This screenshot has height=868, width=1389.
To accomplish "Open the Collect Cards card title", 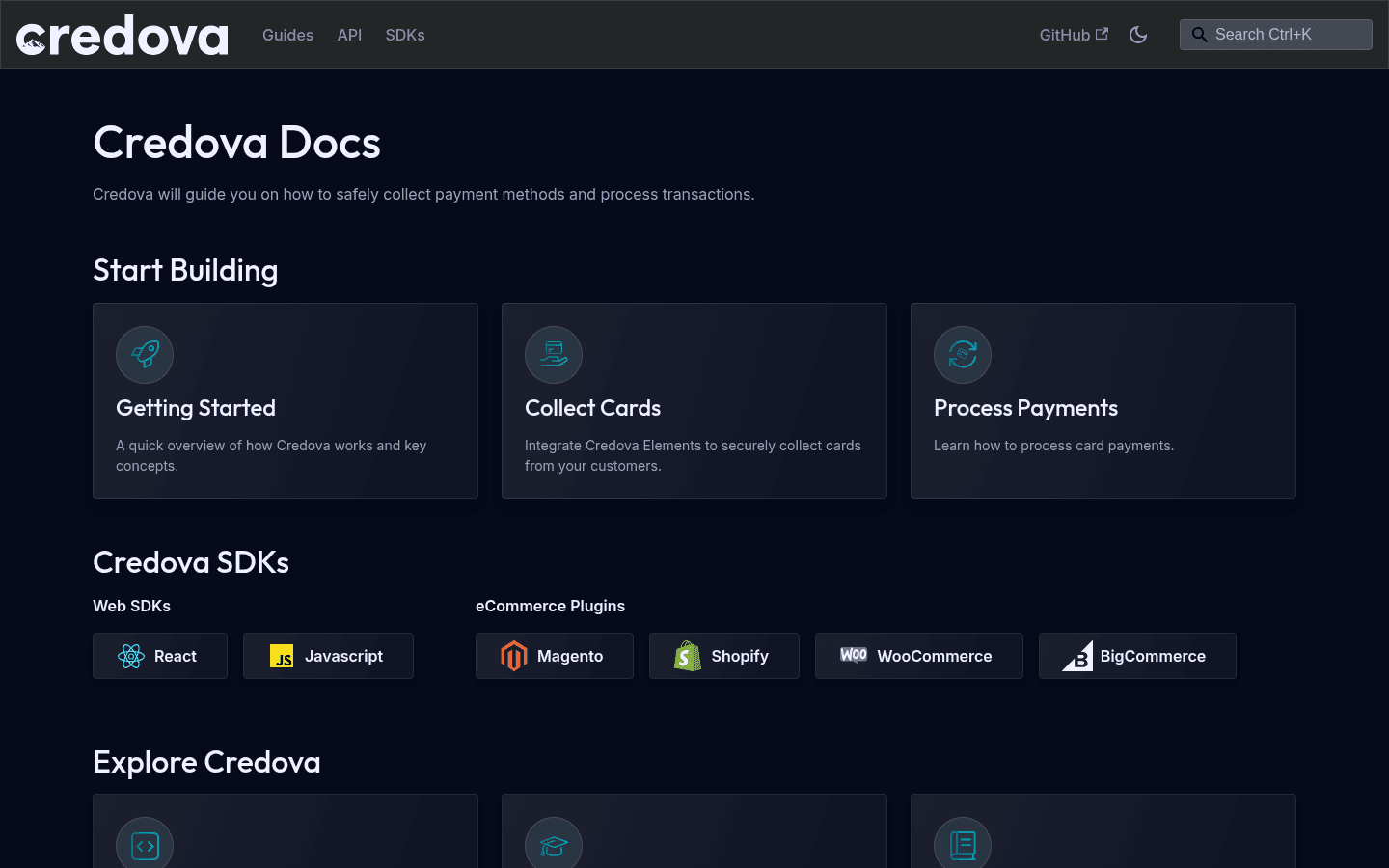I will (592, 408).
